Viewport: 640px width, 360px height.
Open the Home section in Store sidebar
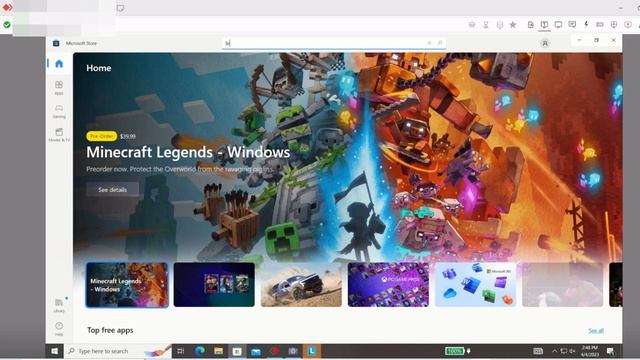(x=59, y=64)
